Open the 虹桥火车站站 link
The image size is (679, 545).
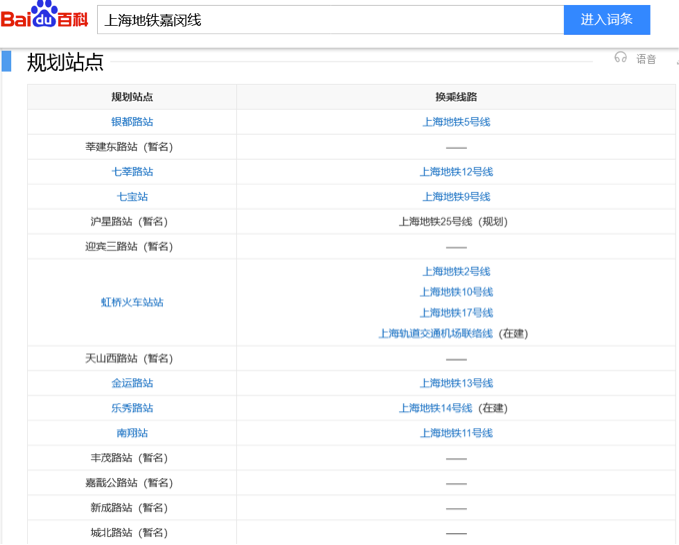click(132, 302)
